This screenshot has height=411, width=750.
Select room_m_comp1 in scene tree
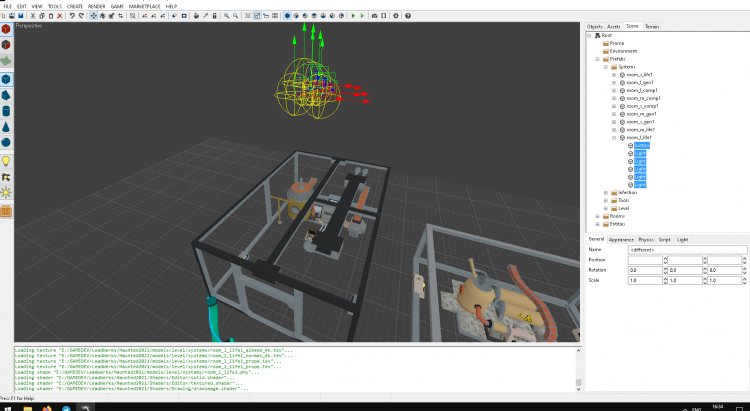click(x=642, y=98)
